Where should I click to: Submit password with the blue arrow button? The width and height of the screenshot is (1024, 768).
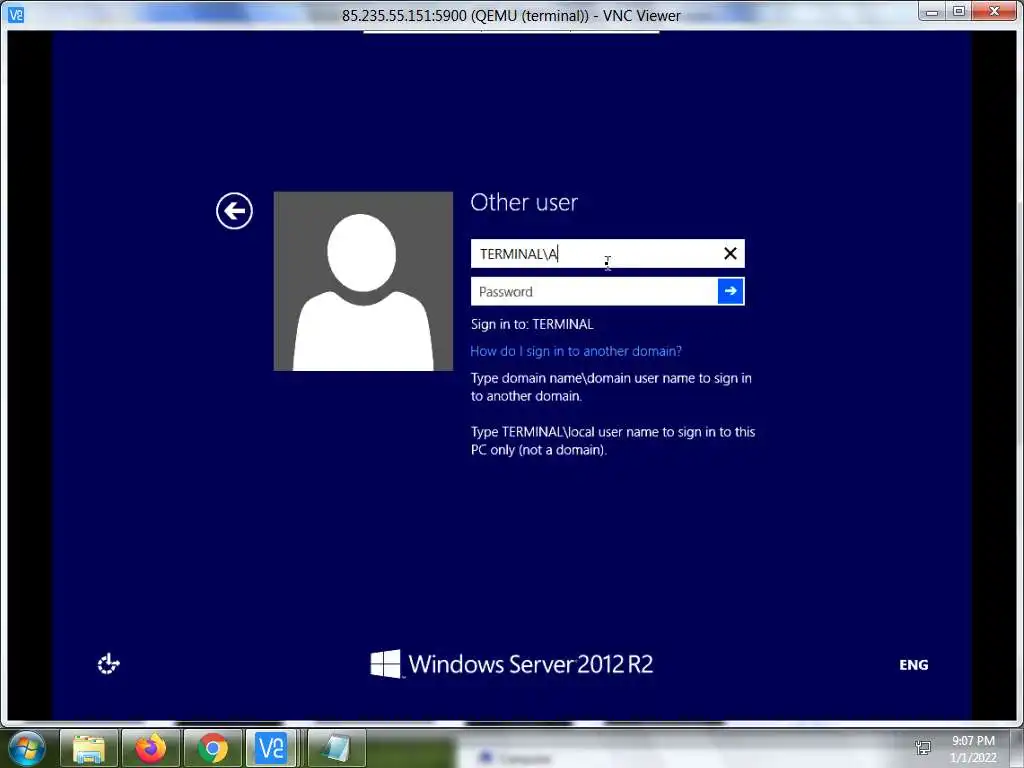point(730,291)
